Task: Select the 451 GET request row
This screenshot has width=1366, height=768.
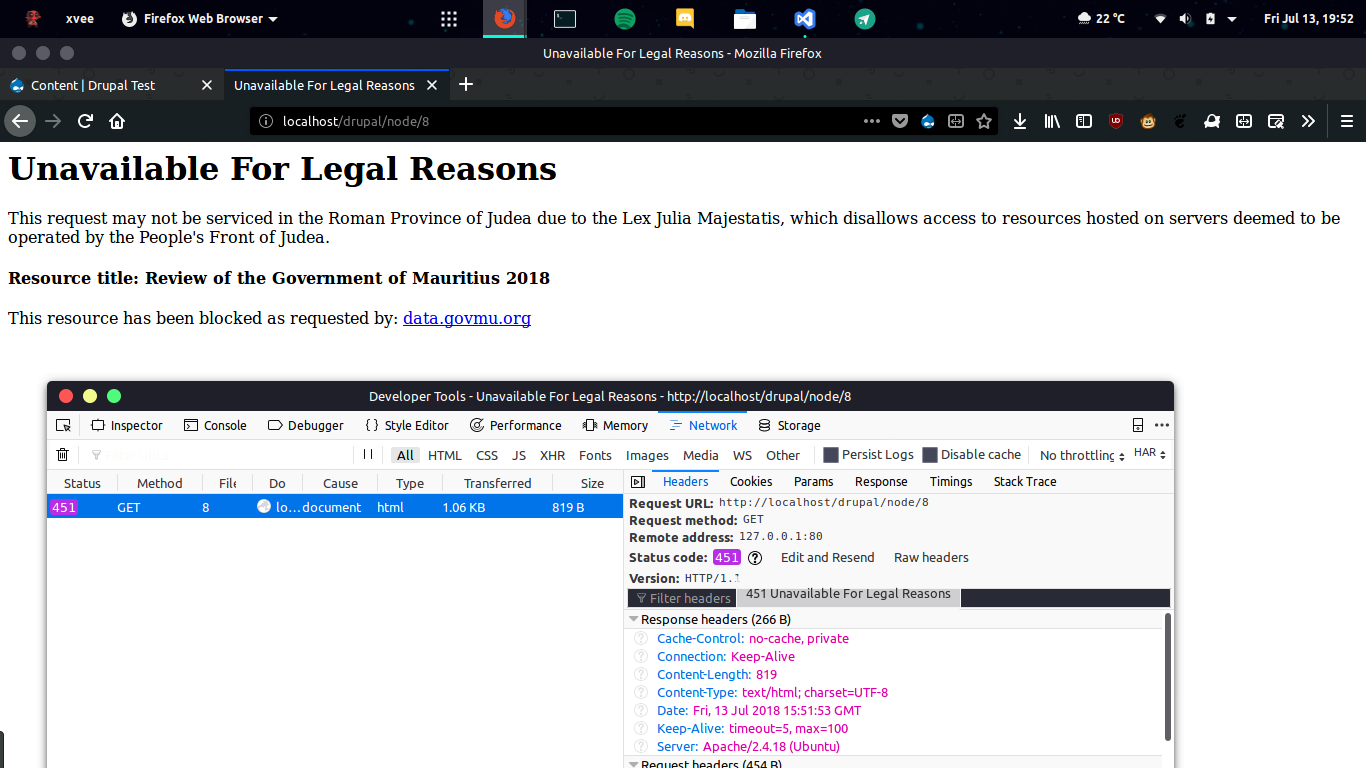Action: point(335,507)
